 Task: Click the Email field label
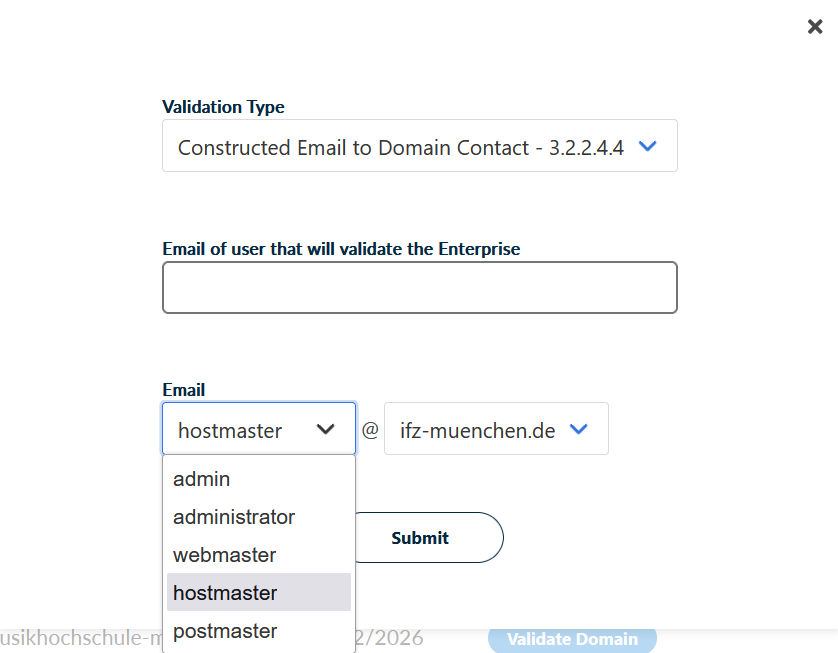[183, 390]
